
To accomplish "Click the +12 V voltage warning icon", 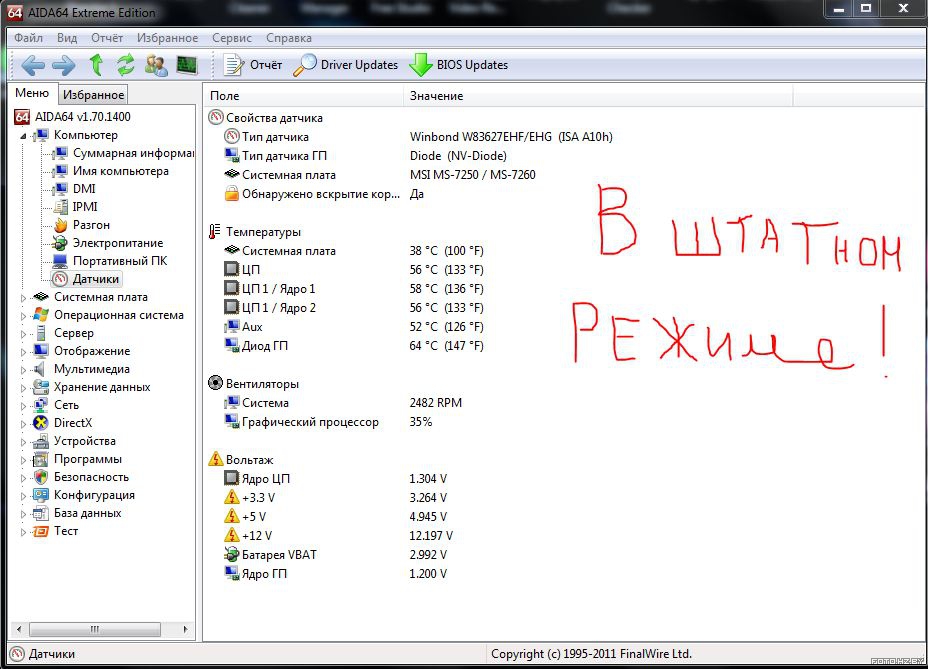I will coord(231,535).
